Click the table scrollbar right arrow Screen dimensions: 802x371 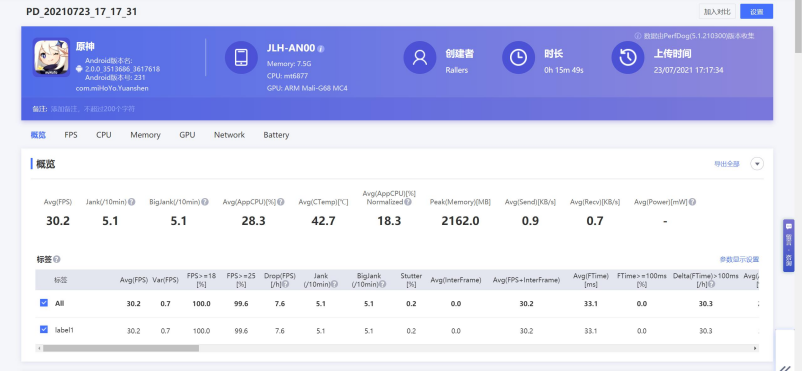click(755, 348)
